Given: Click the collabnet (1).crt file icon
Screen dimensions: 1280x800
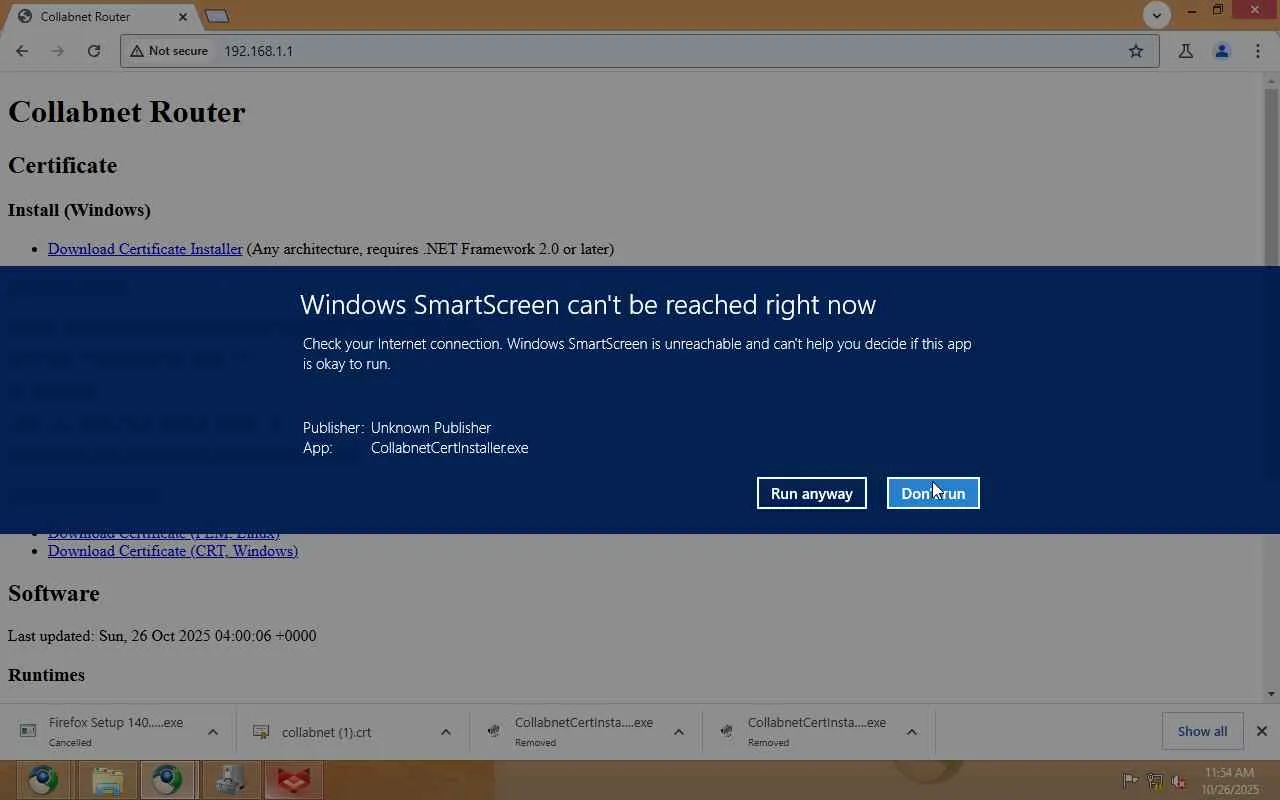Looking at the screenshot, I should pos(261,732).
